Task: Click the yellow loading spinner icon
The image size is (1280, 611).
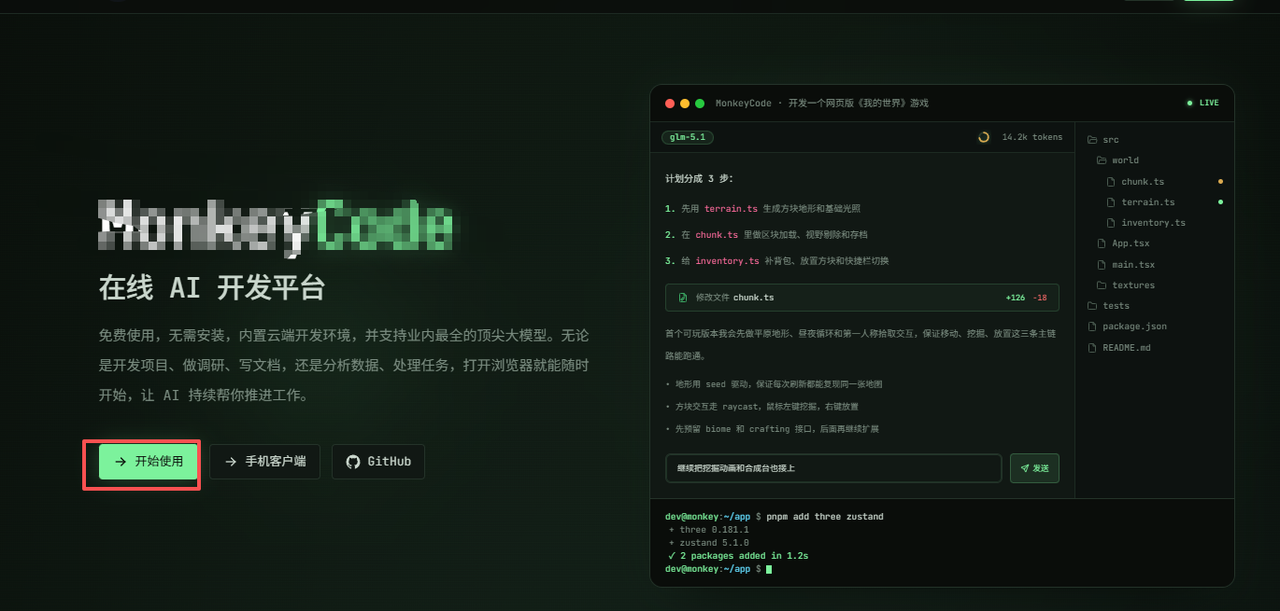Action: [983, 137]
